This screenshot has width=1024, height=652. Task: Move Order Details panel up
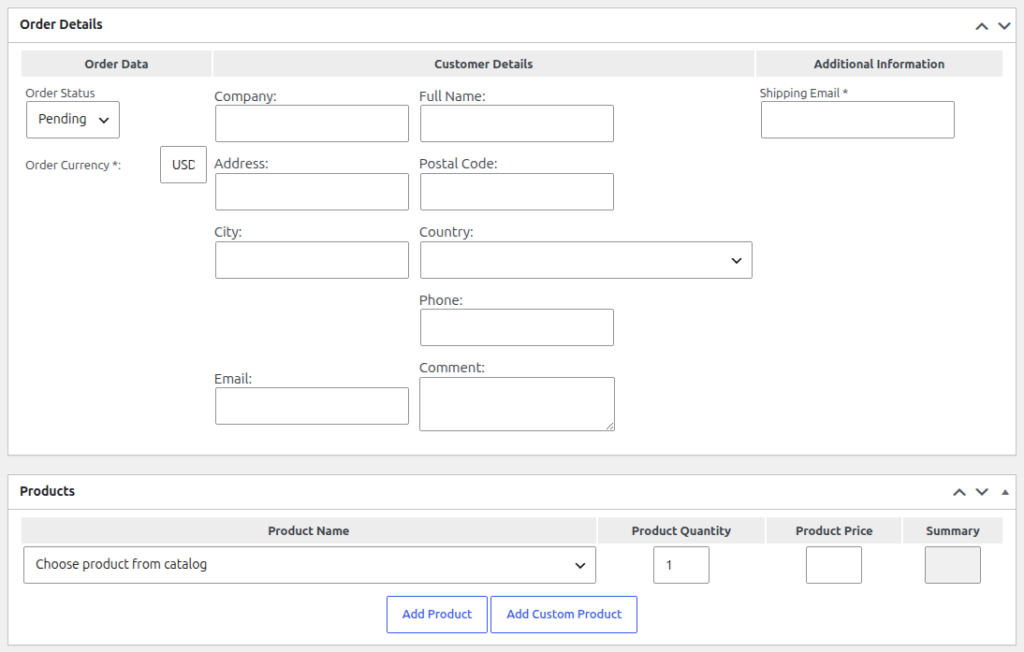tap(982, 26)
